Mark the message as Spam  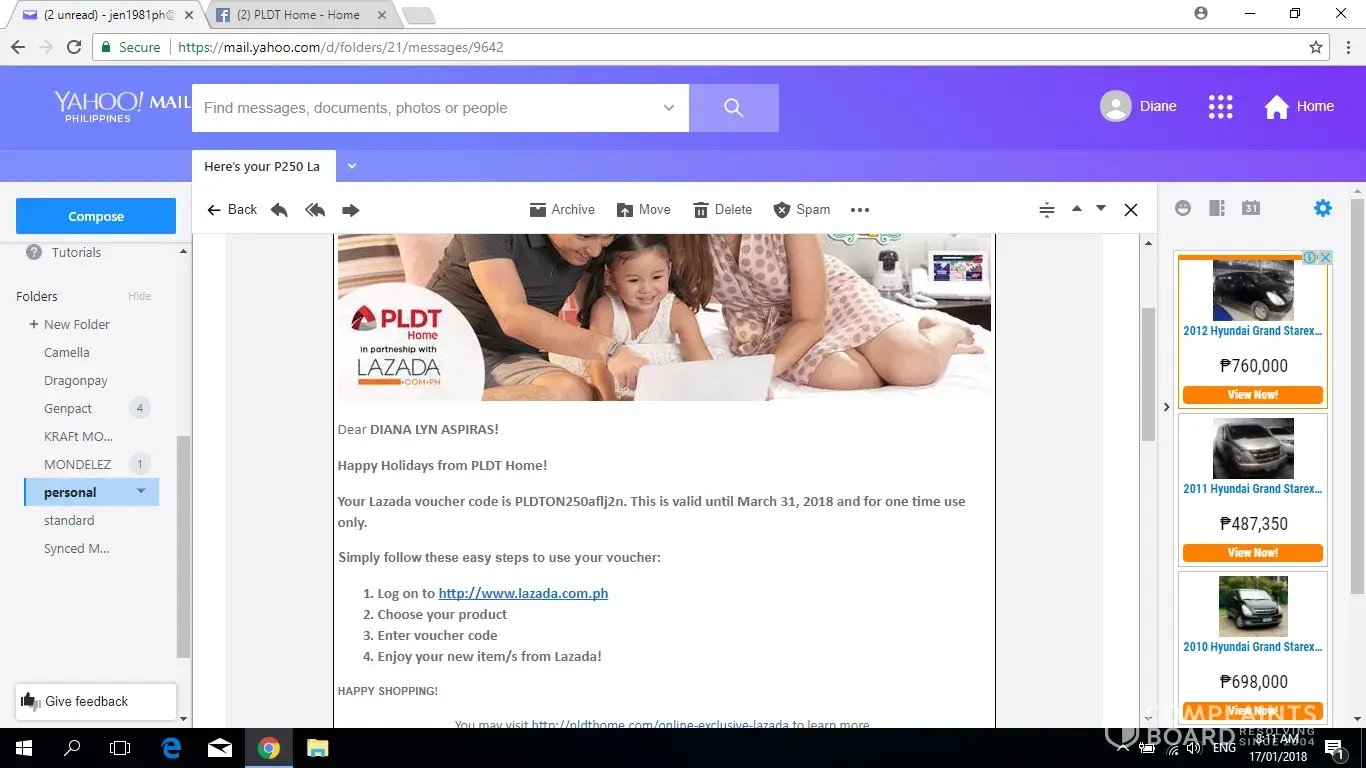click(802, 210)
